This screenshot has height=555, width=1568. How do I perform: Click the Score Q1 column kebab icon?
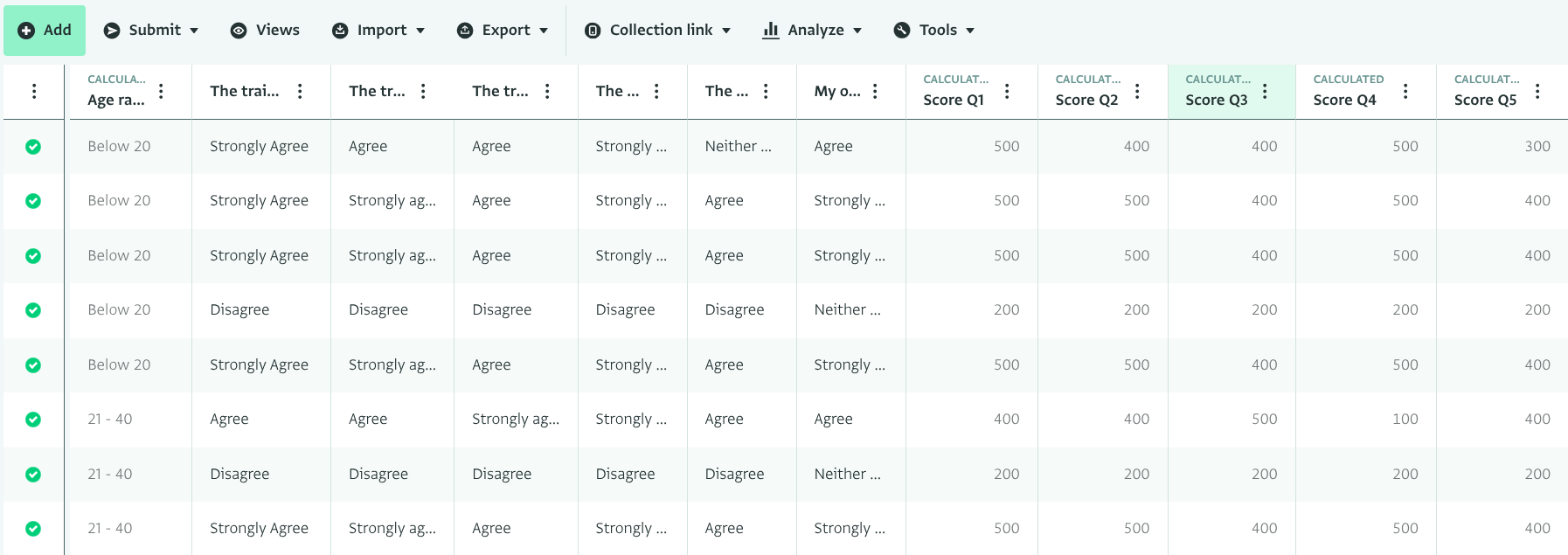click(1007, 91)
